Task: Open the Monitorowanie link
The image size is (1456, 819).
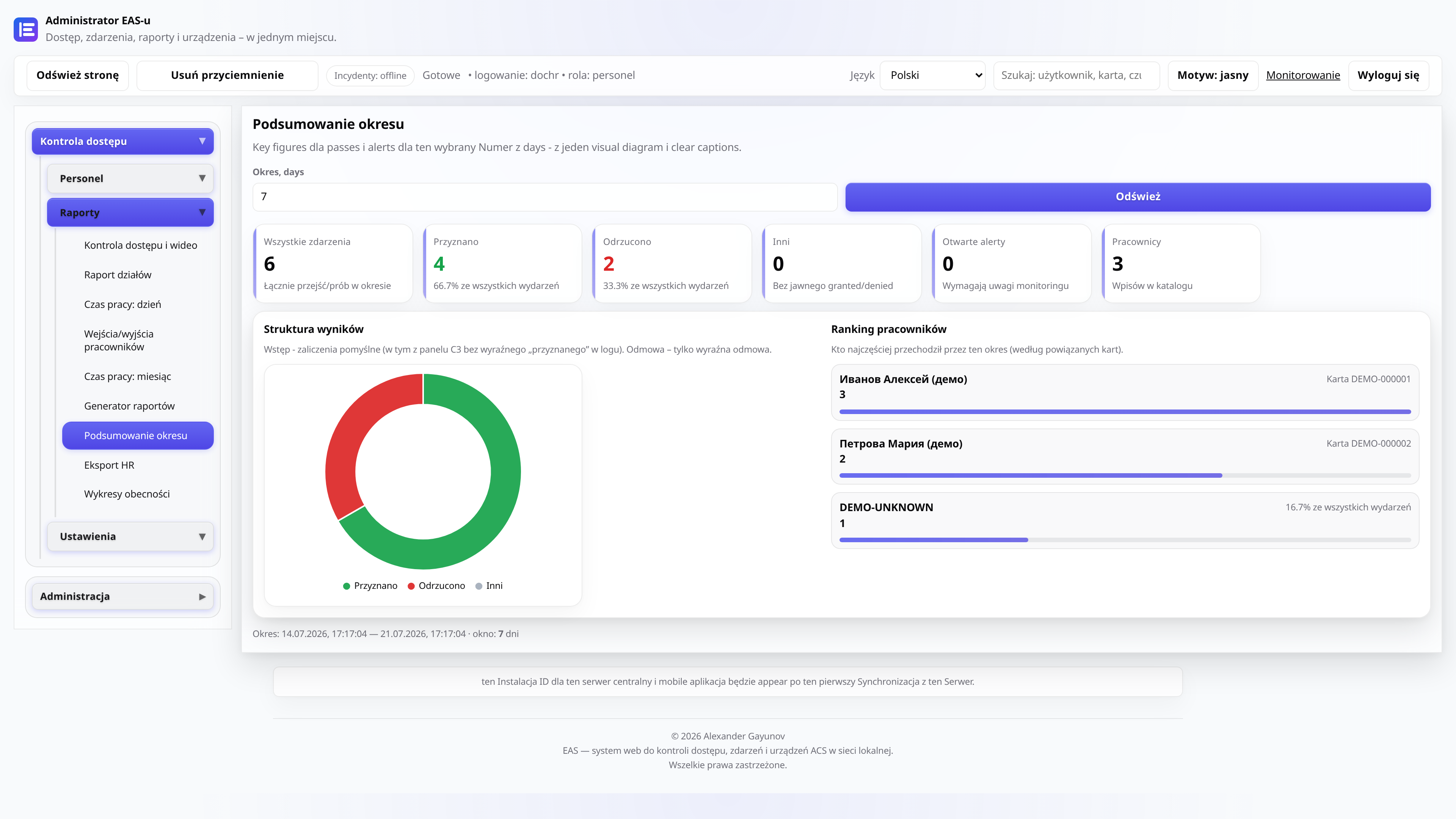Action: (1303, 75)
